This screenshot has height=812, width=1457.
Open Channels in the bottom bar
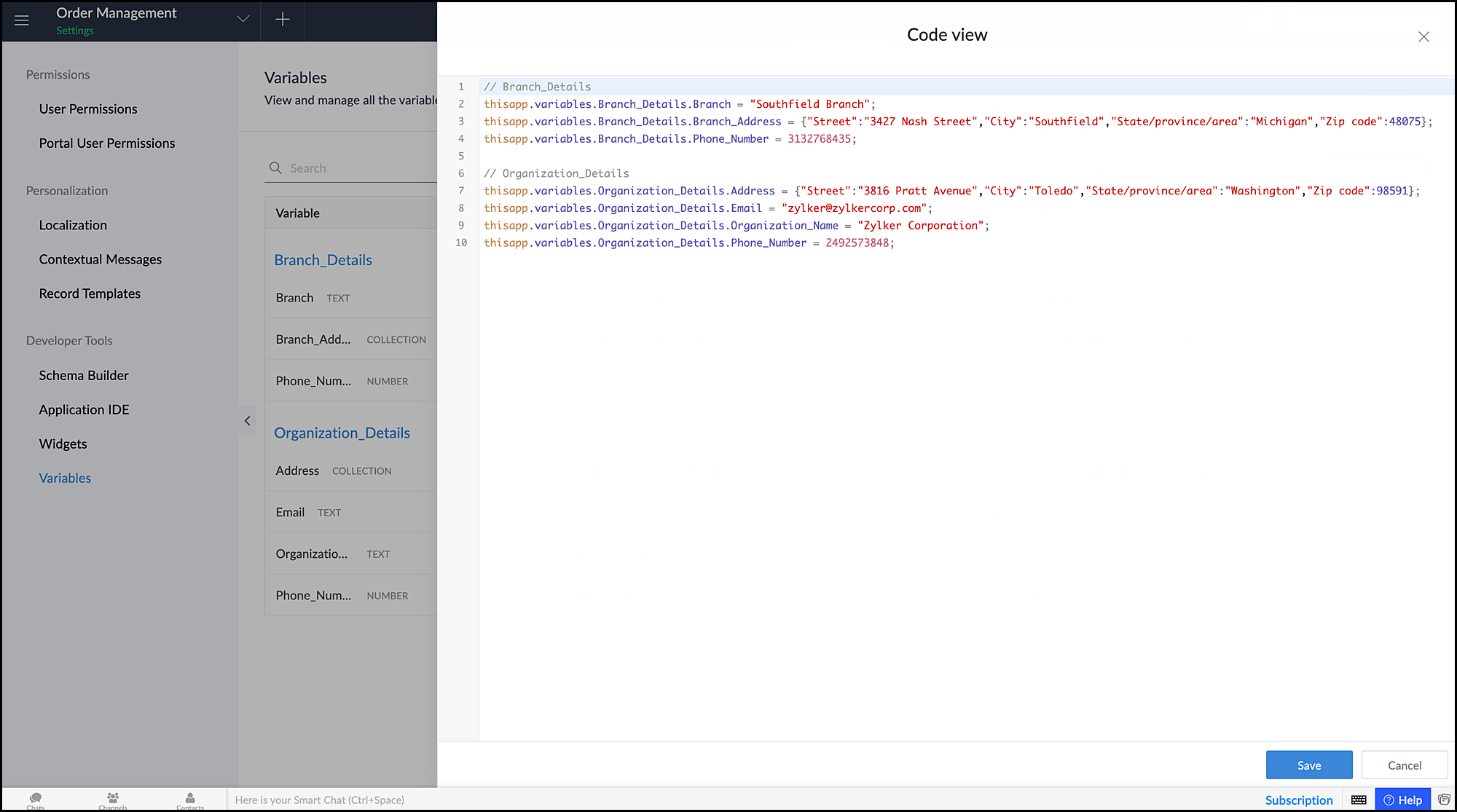coord(113,800)
